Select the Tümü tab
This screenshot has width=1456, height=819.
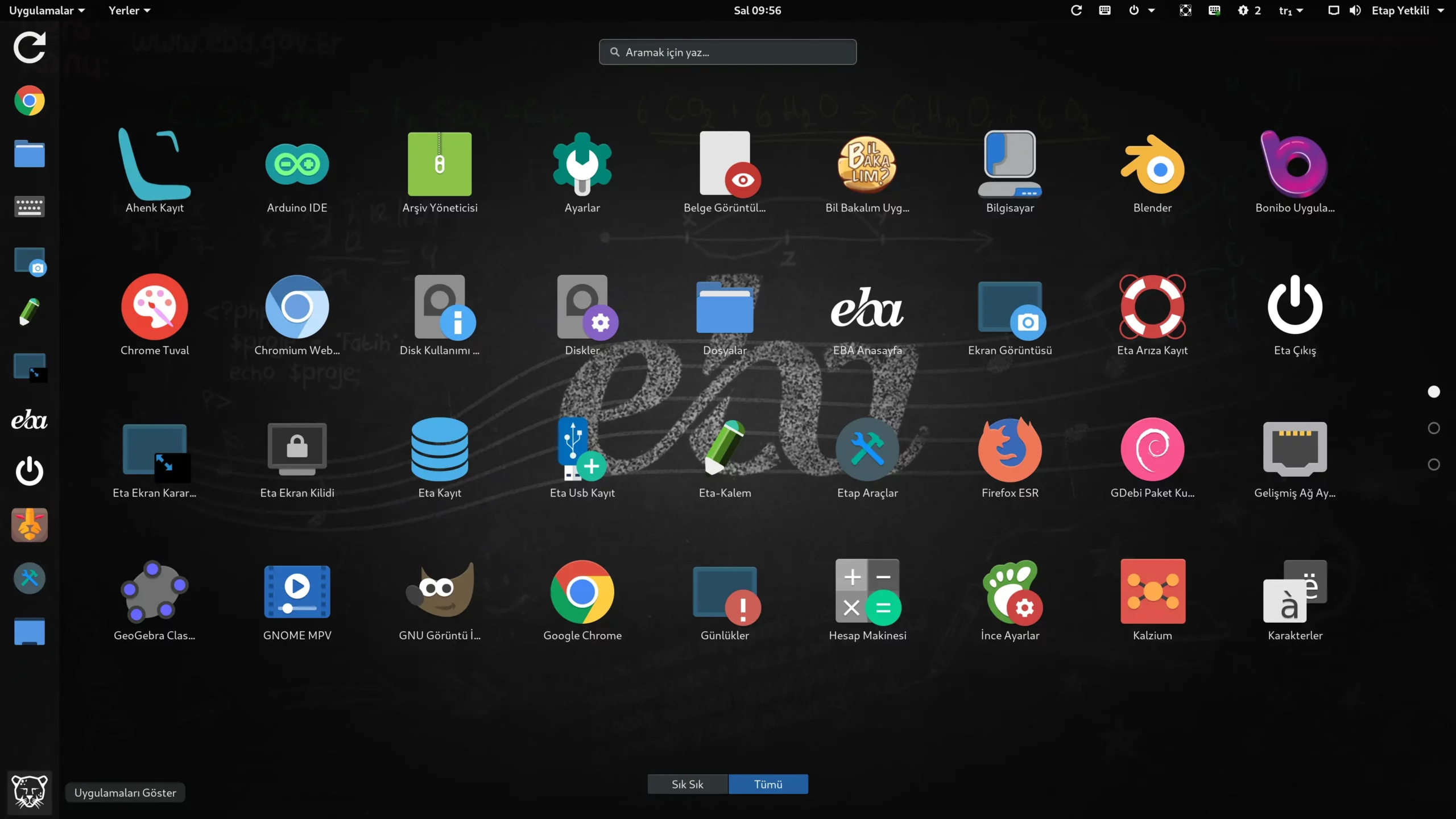(768, 784)
